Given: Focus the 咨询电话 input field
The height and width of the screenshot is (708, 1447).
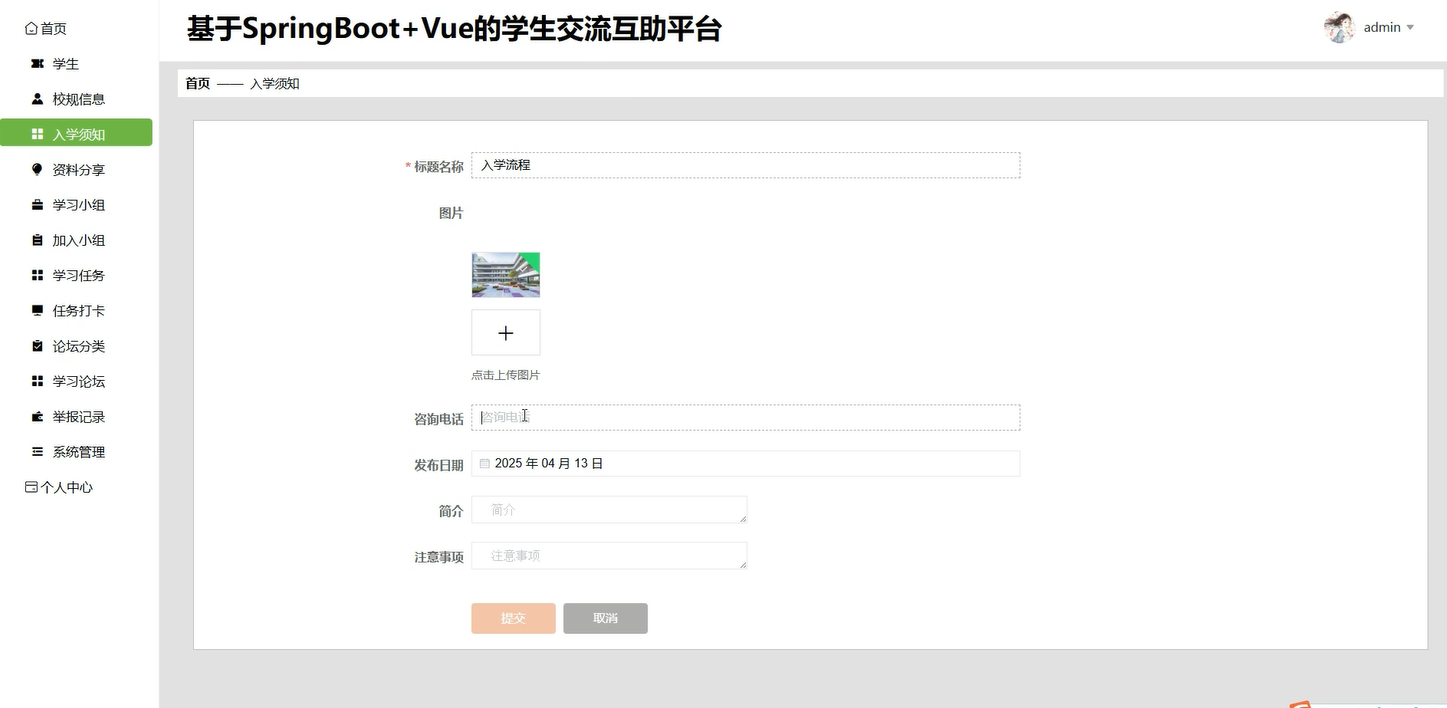Looking at the screenshot, I should (x=746, y=417).
